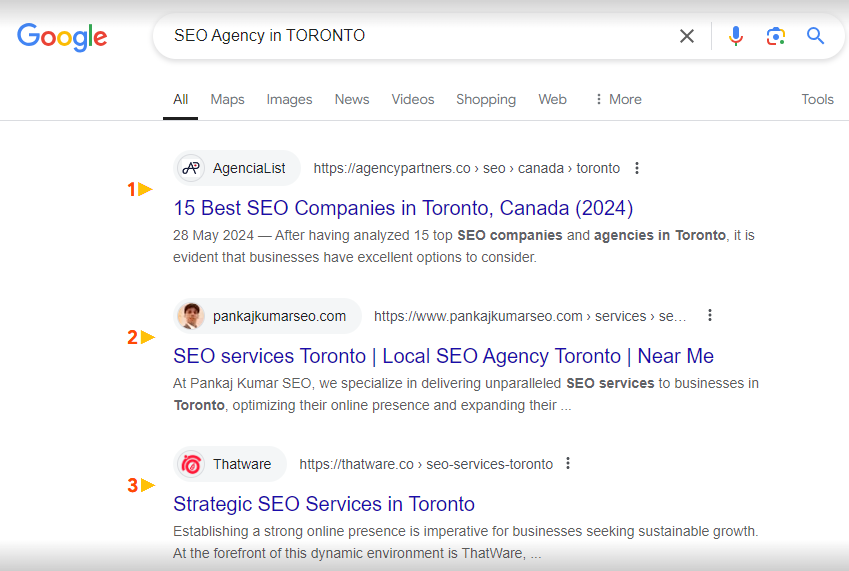Select the News tab

pyautogui.click(x=352, y=100)
